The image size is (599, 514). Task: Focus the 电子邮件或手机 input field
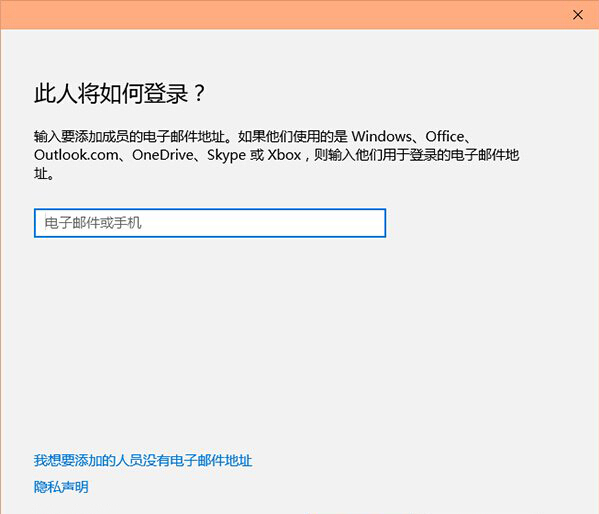(210, 223)
